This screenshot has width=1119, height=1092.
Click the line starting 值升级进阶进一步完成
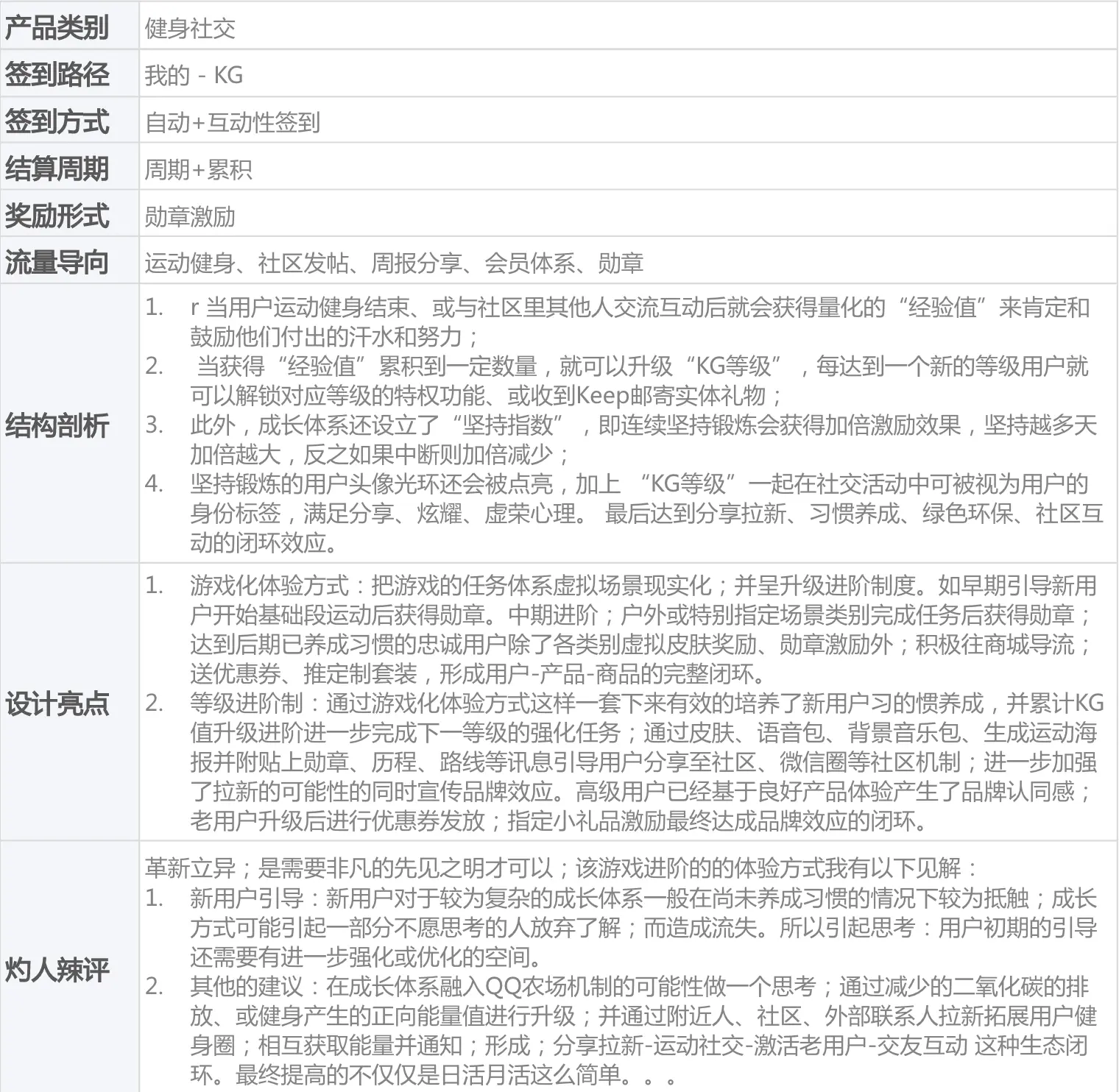[643, 733]
